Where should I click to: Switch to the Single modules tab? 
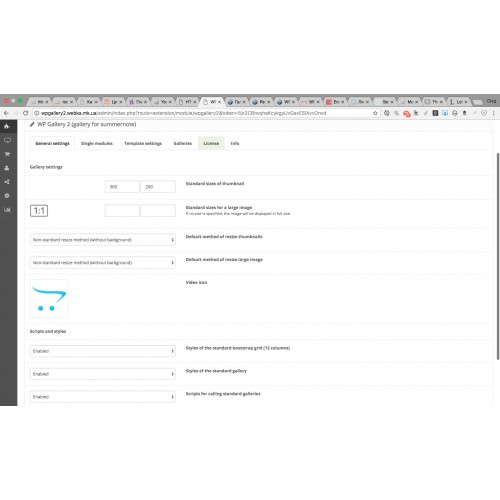click(97, 143)
